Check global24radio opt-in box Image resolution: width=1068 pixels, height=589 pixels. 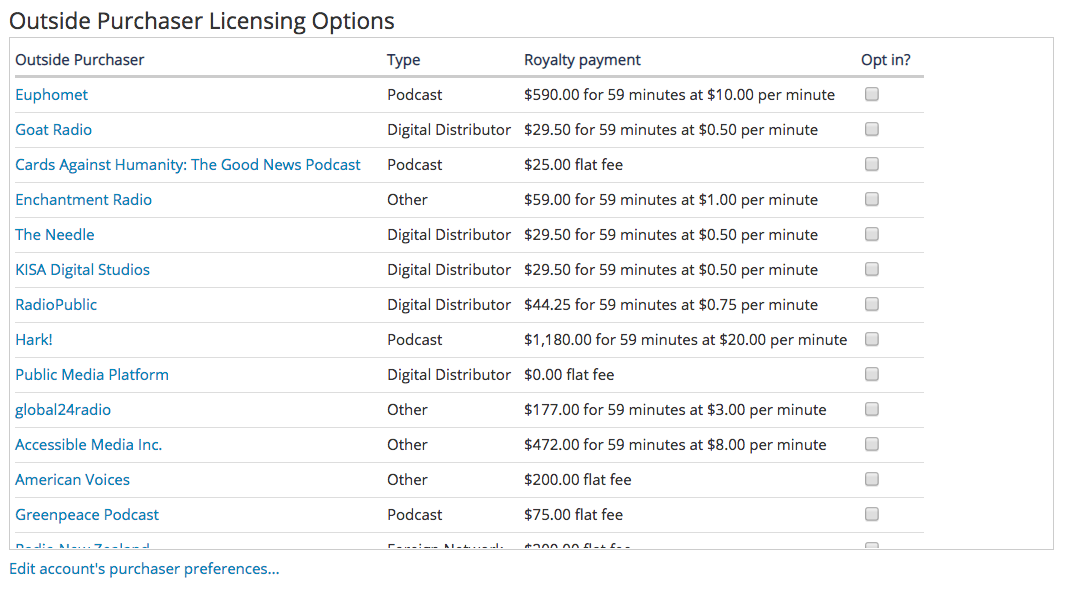[x=872, y=409]
